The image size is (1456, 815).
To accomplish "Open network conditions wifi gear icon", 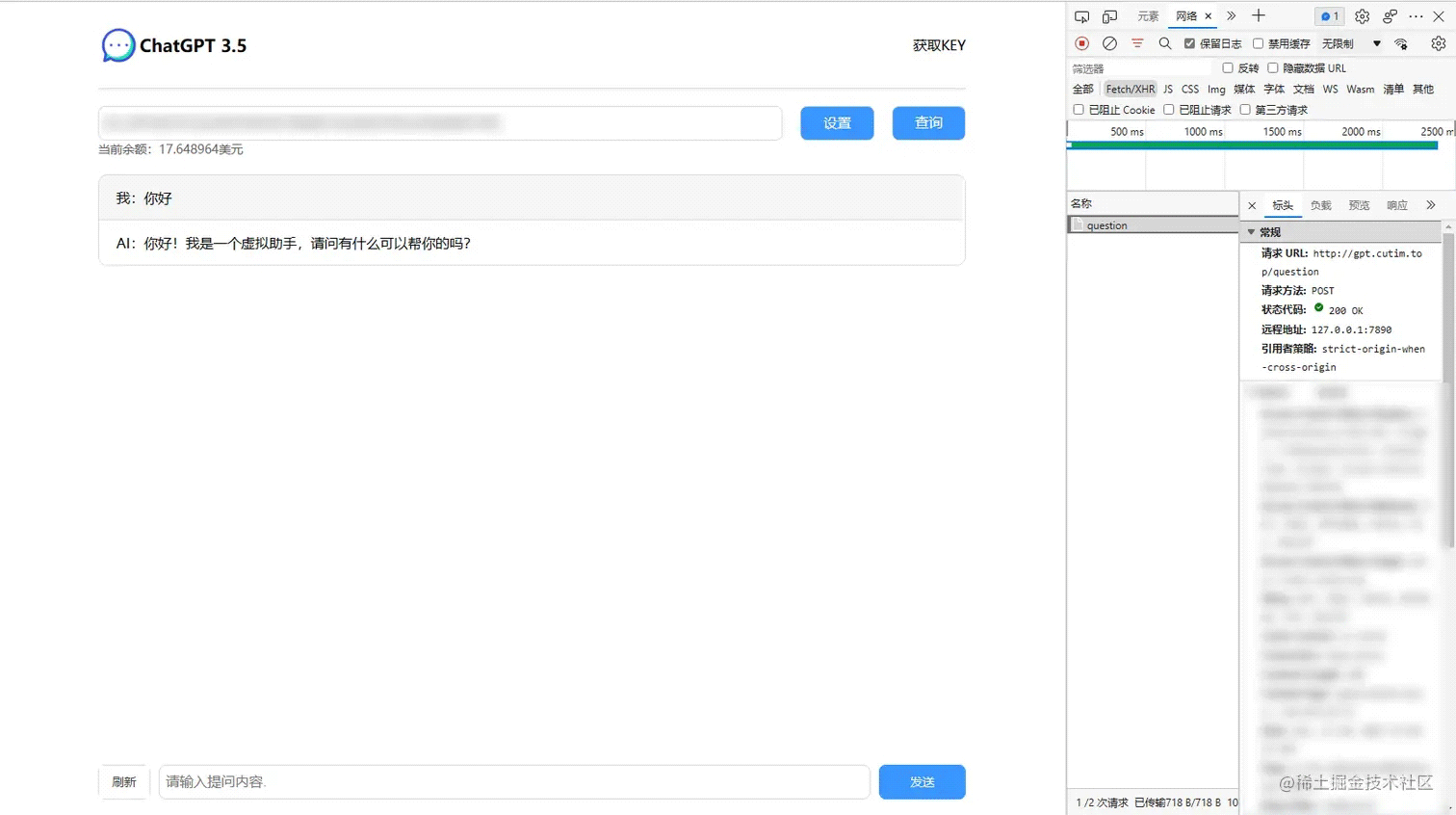I will click(1401, 43).
